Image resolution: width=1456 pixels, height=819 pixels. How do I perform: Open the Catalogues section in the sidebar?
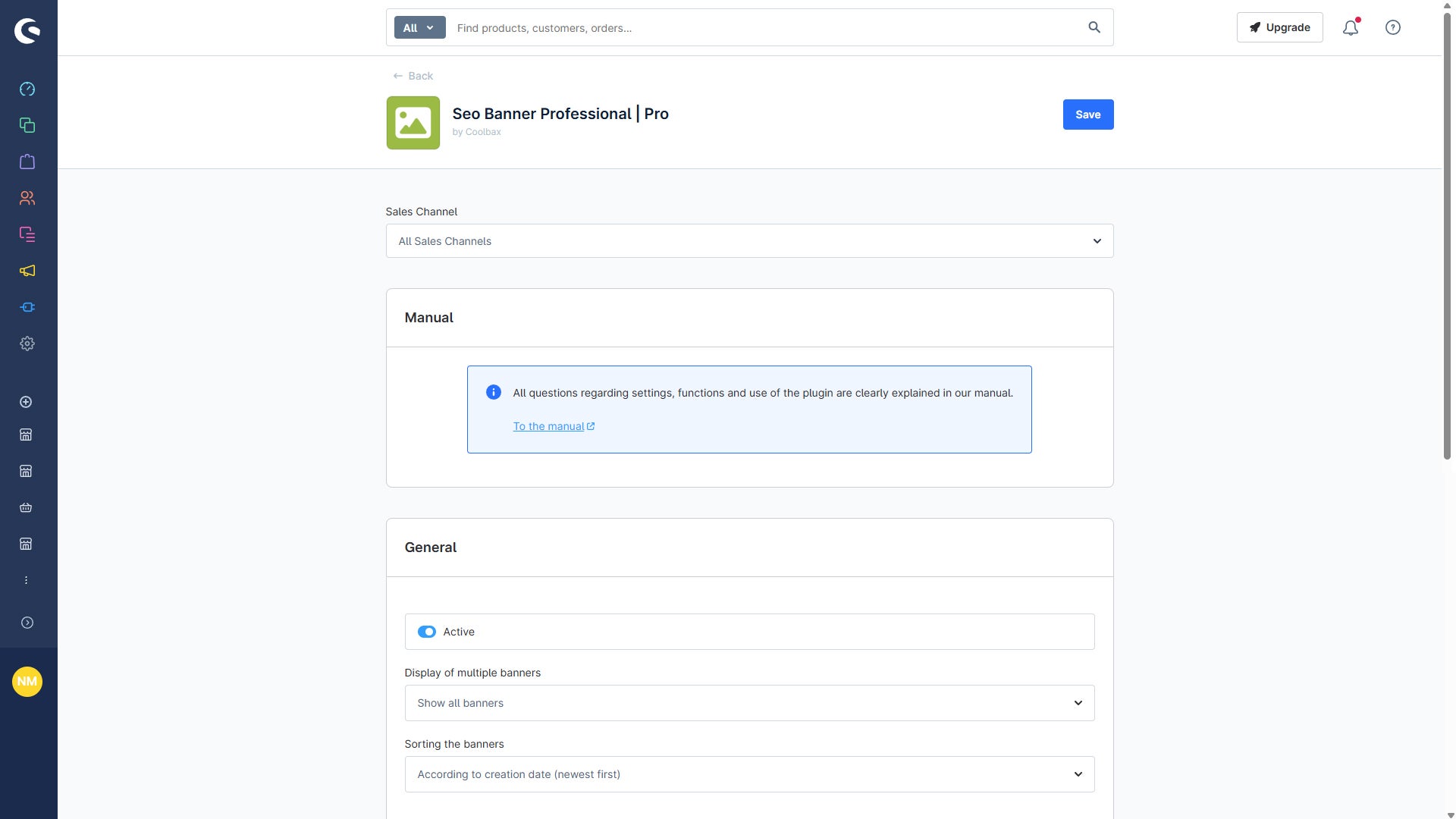(x=27, y=125)
